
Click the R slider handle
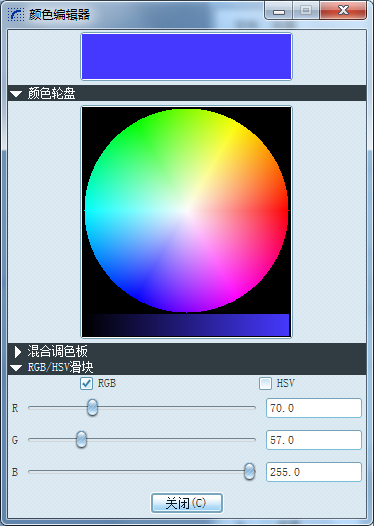92,408
